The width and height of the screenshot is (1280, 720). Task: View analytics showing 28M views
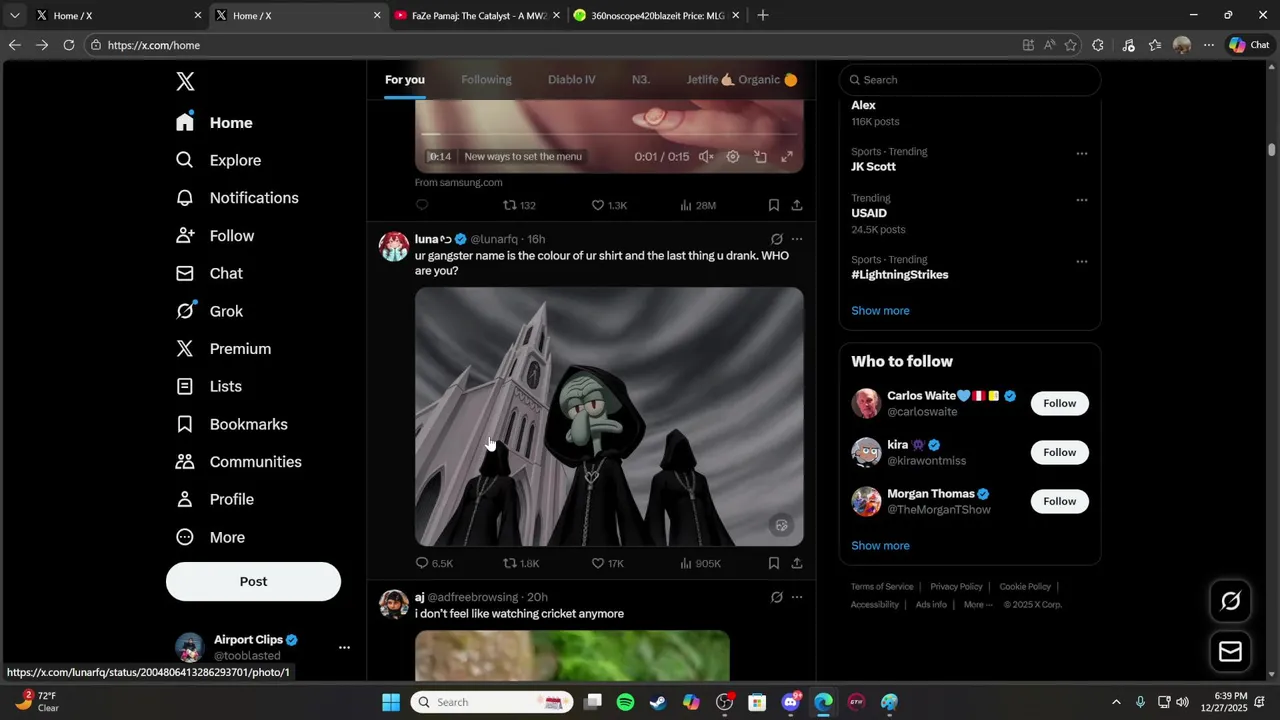coord(698,205)
